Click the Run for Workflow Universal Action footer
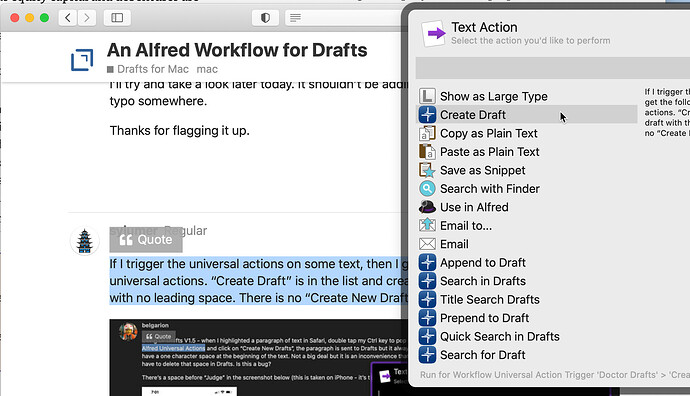This screenshot has height=396, width=690. [x=555, y=375]
